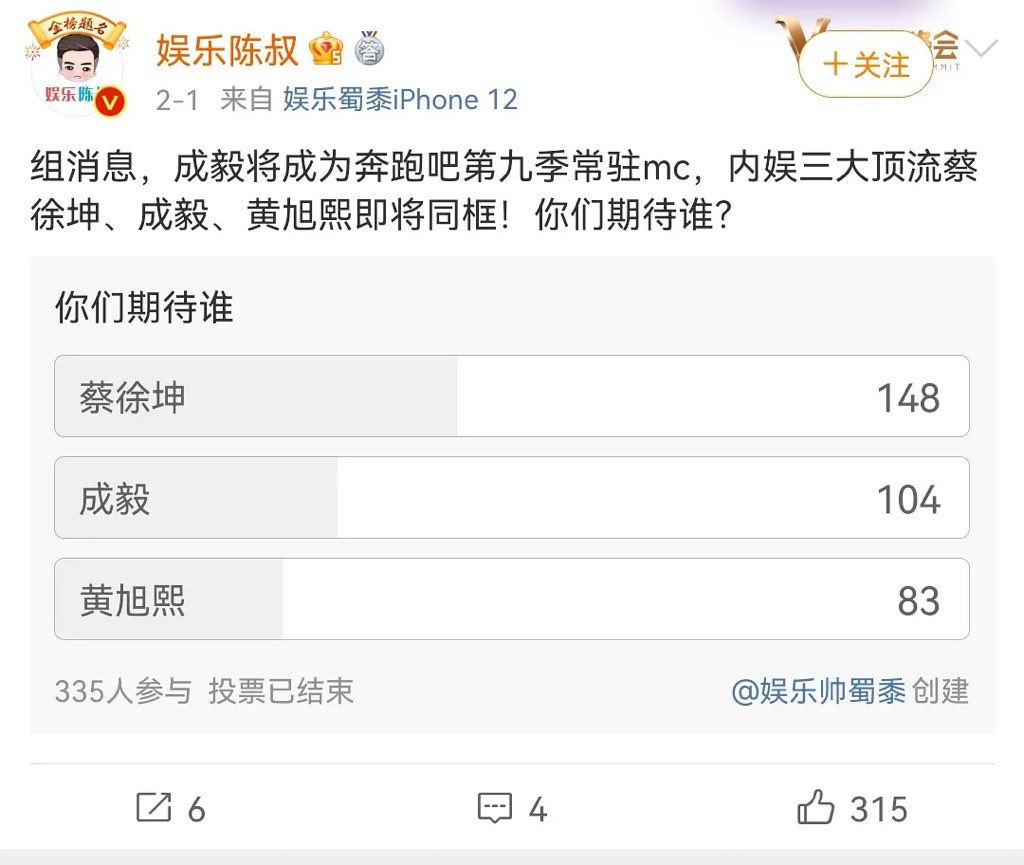Click the silver 答 medal badge
The width and height of the screenshot is (1024, 865).
(x=368, y=50)
